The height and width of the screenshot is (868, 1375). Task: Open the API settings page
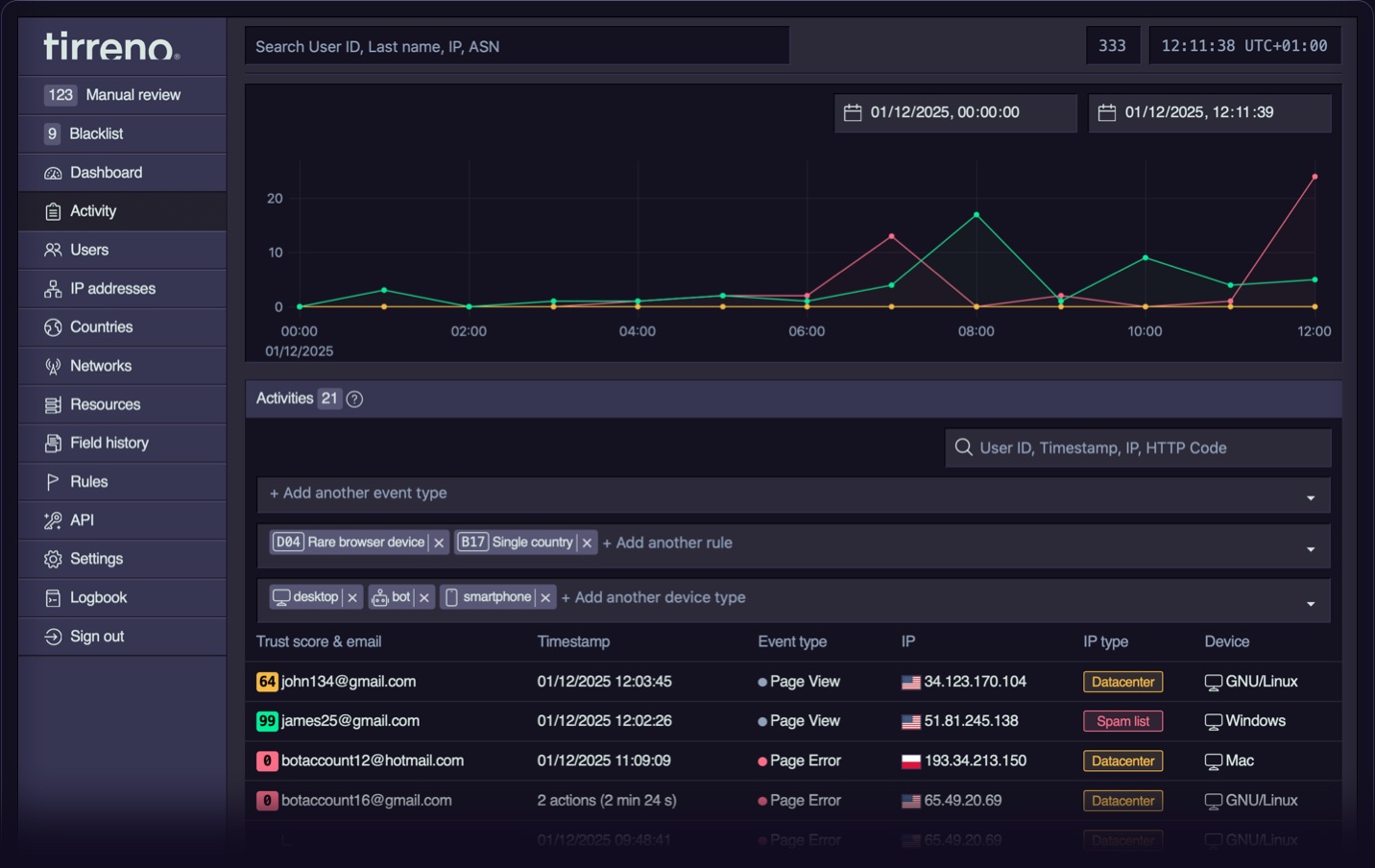point(82,519)
